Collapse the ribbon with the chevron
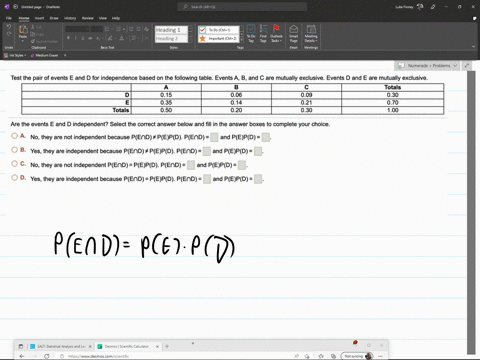Screen dimensions: 480x360 (x=474, y=47)
